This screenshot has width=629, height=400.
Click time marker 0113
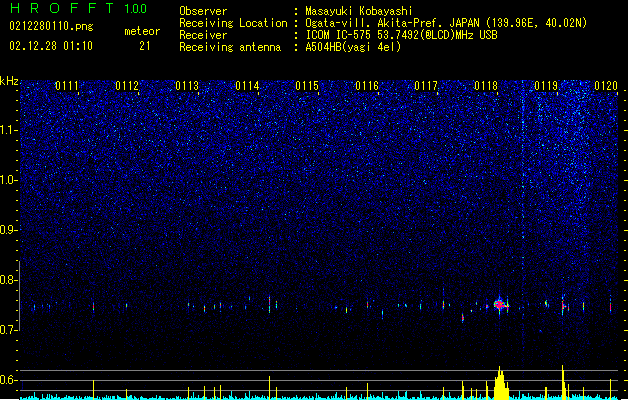(x=187, y=86)
